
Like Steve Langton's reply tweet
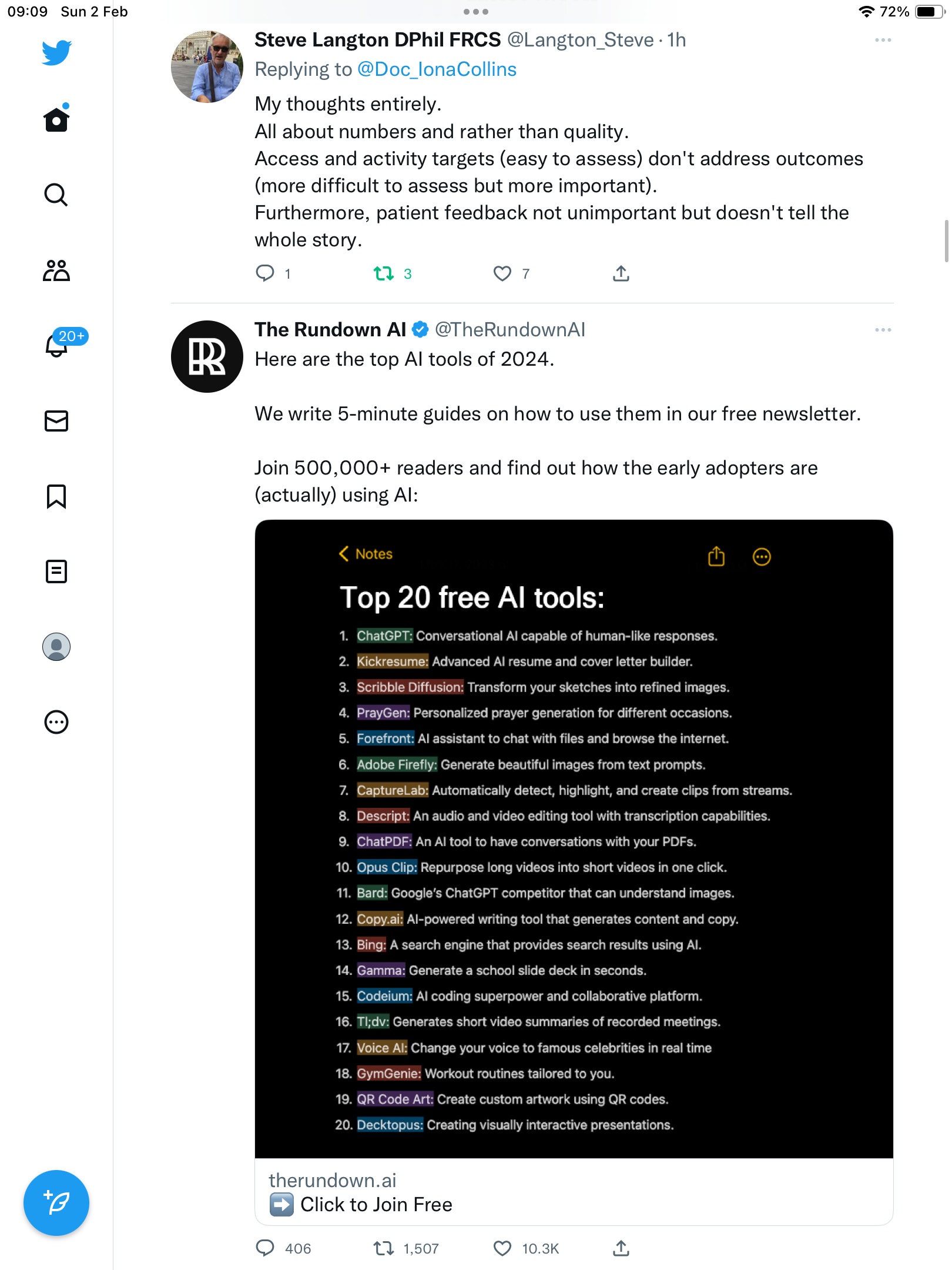[x=502, y=273]
